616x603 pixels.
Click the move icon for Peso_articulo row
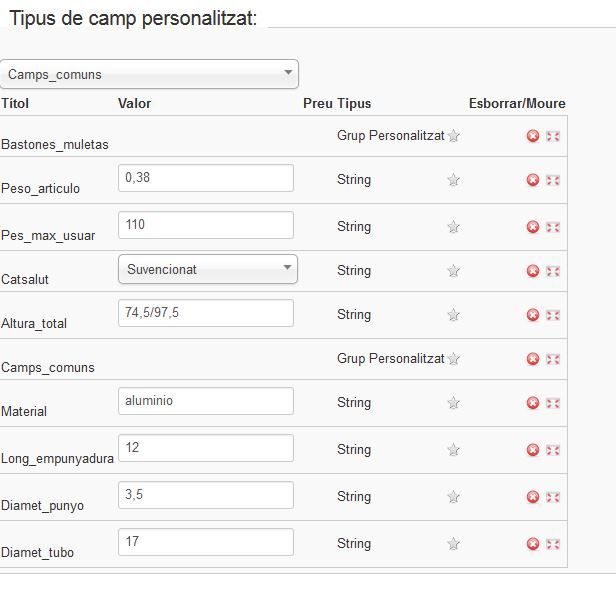coord(553,180)
